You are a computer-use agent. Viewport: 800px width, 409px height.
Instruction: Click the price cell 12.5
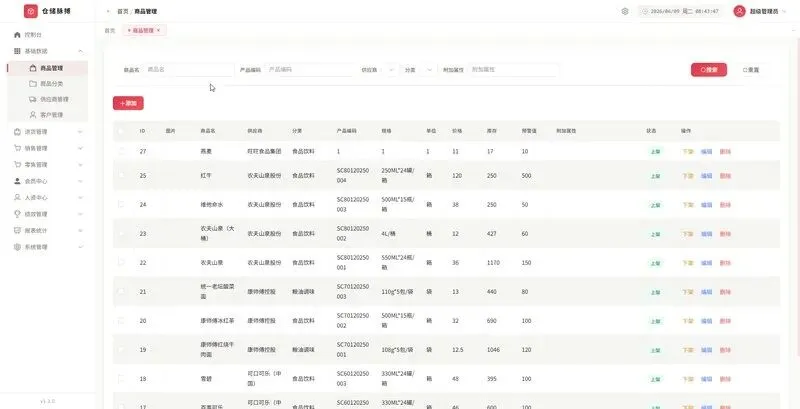coord(458,350)
